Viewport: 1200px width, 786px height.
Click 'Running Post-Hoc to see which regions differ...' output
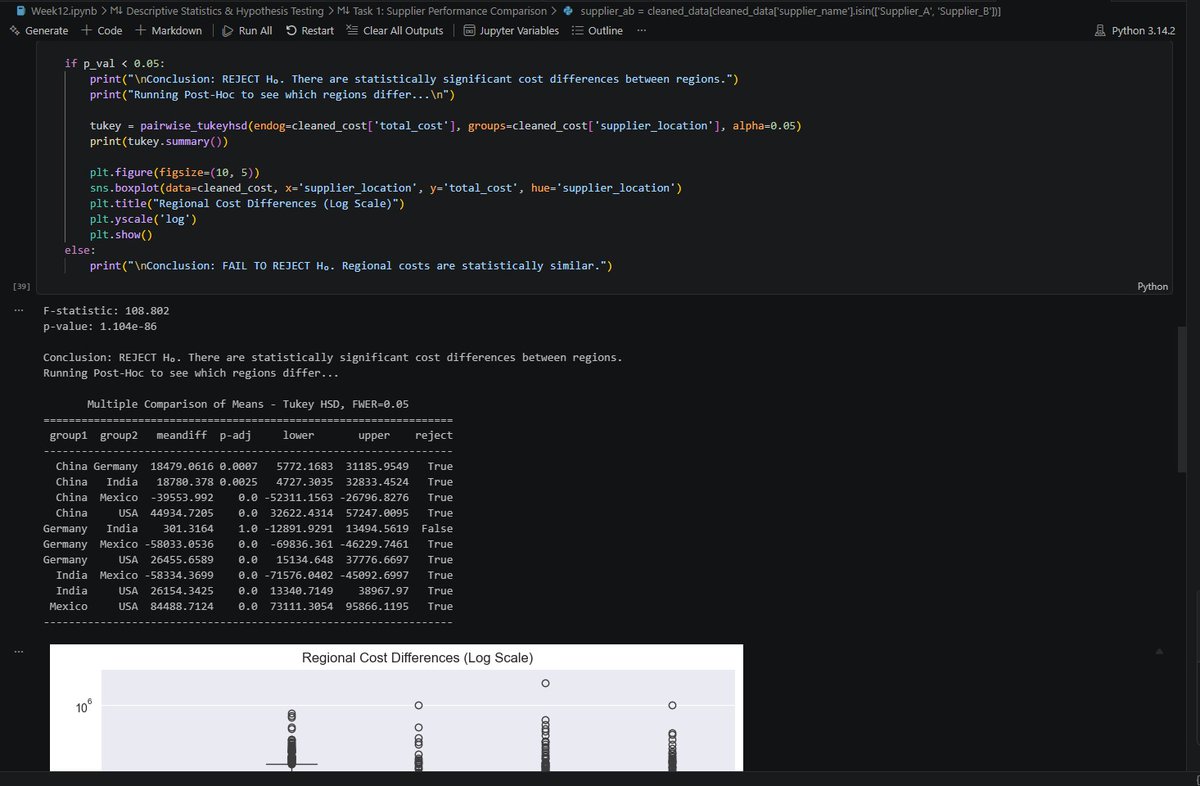coord(190,373)
